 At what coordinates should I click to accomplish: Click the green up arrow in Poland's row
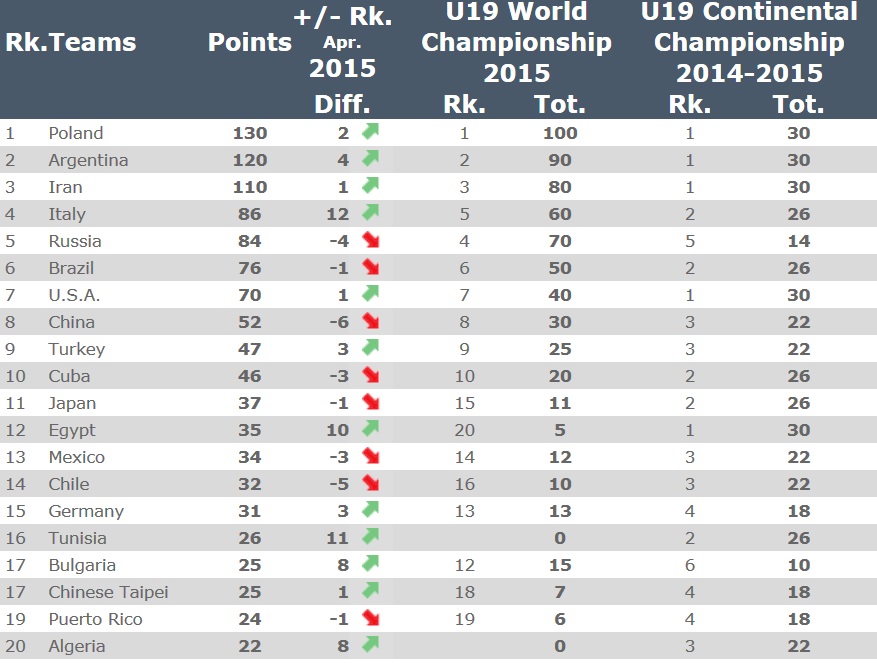[x=370, y=131]
